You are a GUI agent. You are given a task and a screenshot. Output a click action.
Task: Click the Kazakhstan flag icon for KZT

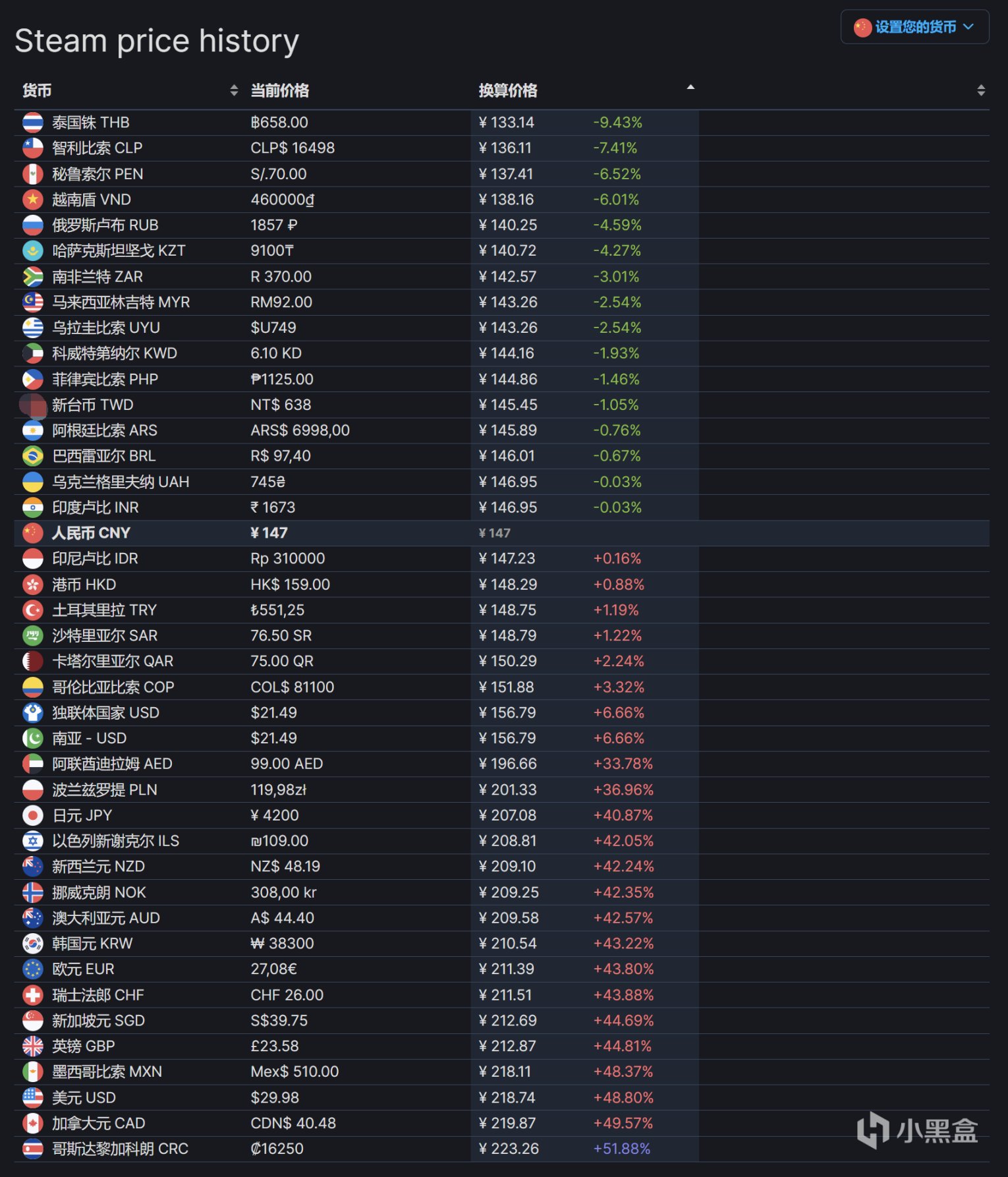click(x=33, y=251)
